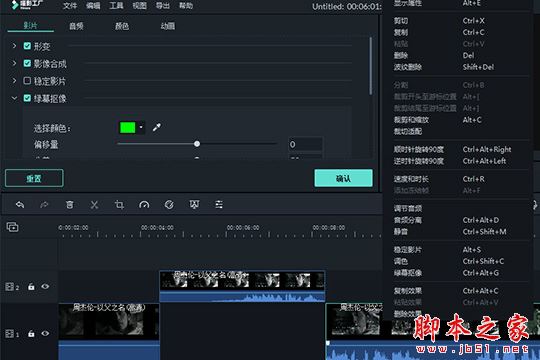
Task: Open the 帮助 menu
Action: (186, 6)
